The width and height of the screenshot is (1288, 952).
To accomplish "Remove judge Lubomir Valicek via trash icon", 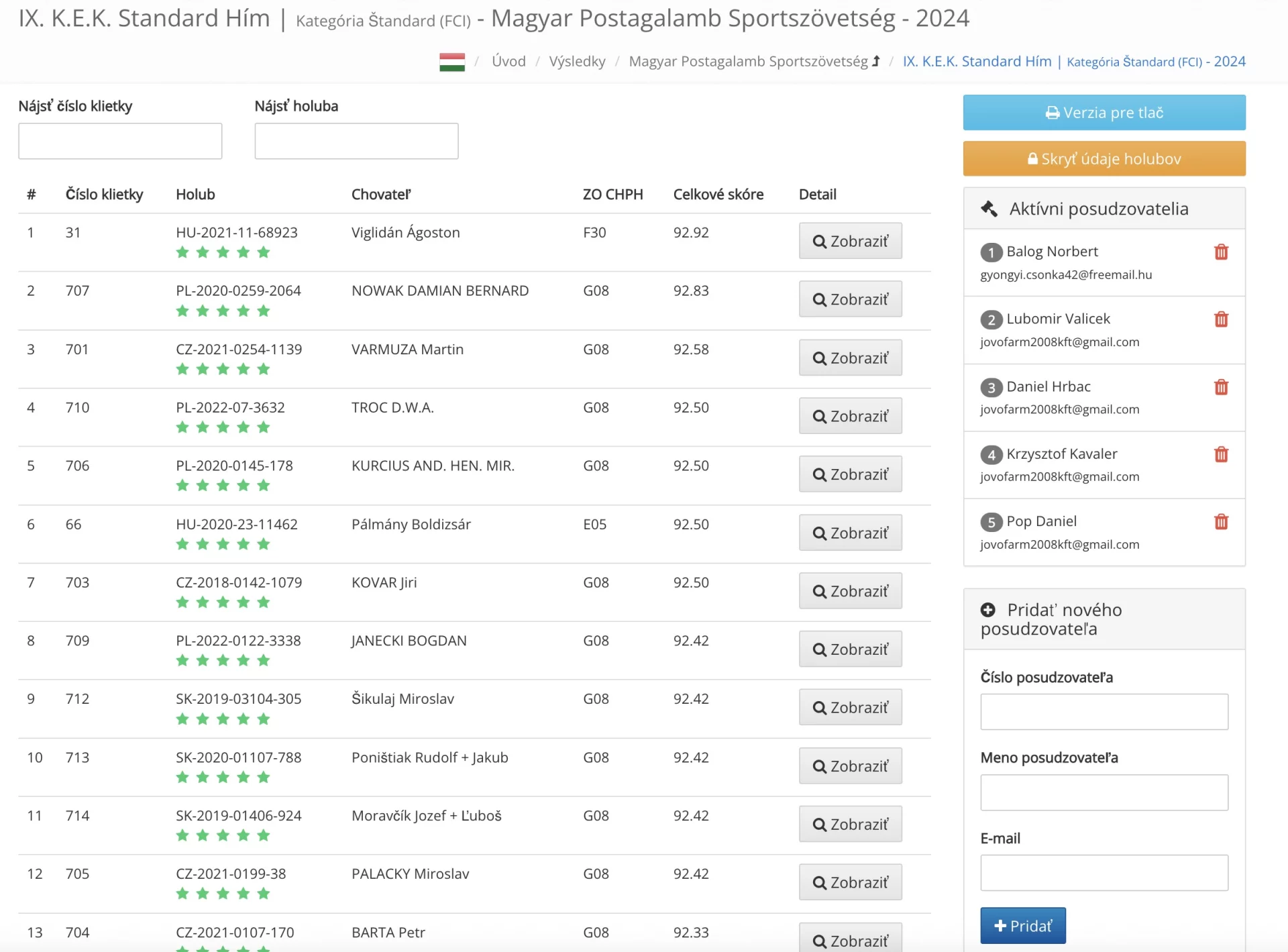I will tap(1221, 319).
